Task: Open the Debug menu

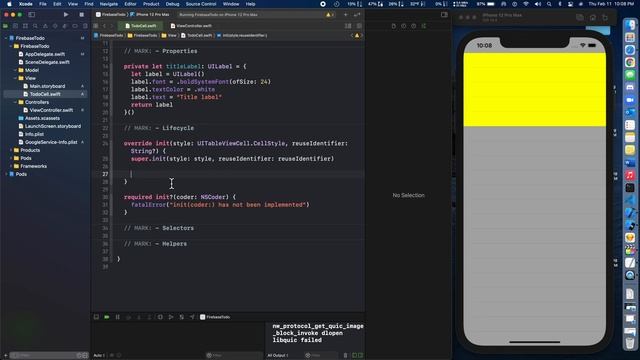Action: [172, 4]
